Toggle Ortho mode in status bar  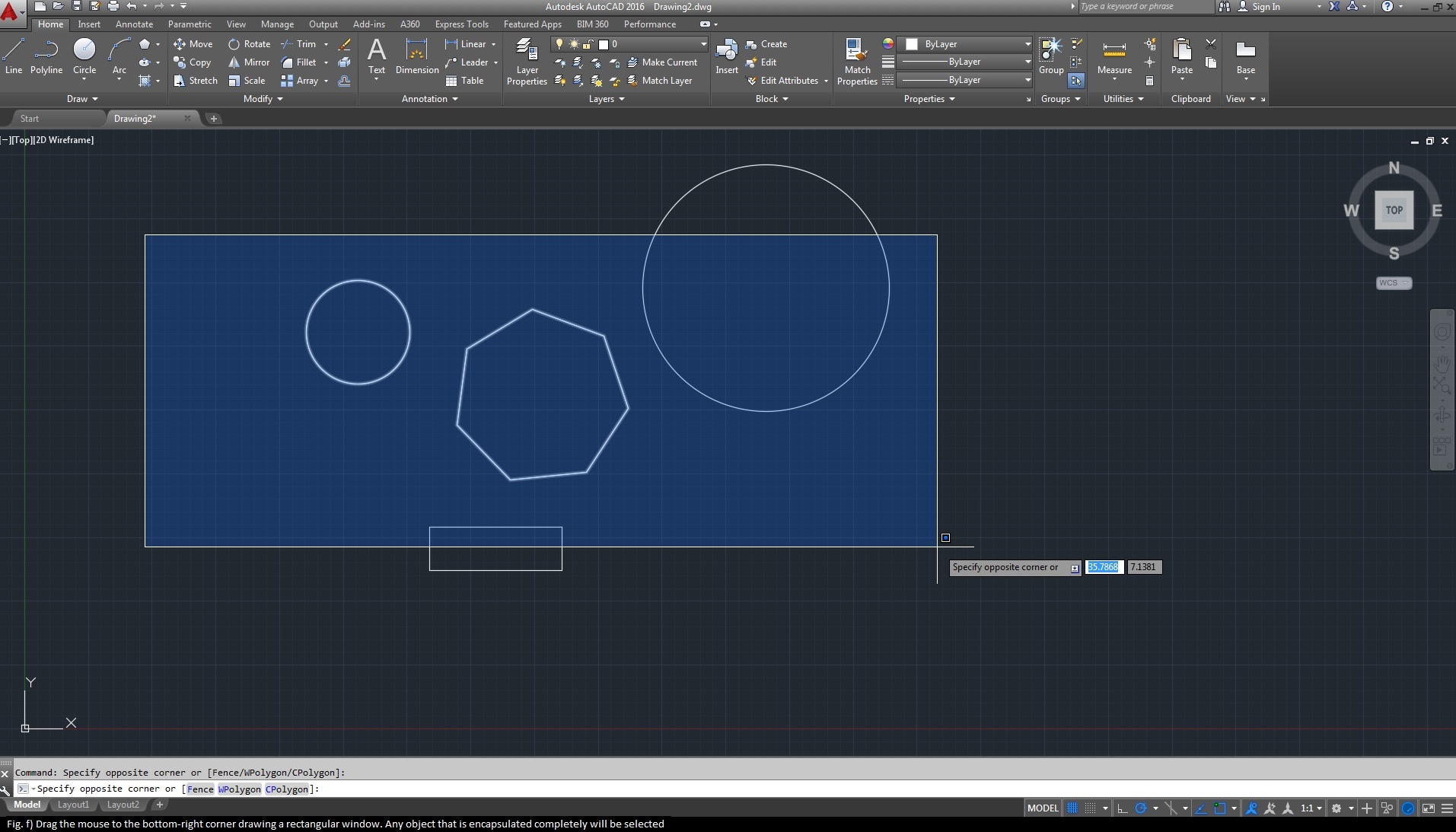click(1122, 808)
